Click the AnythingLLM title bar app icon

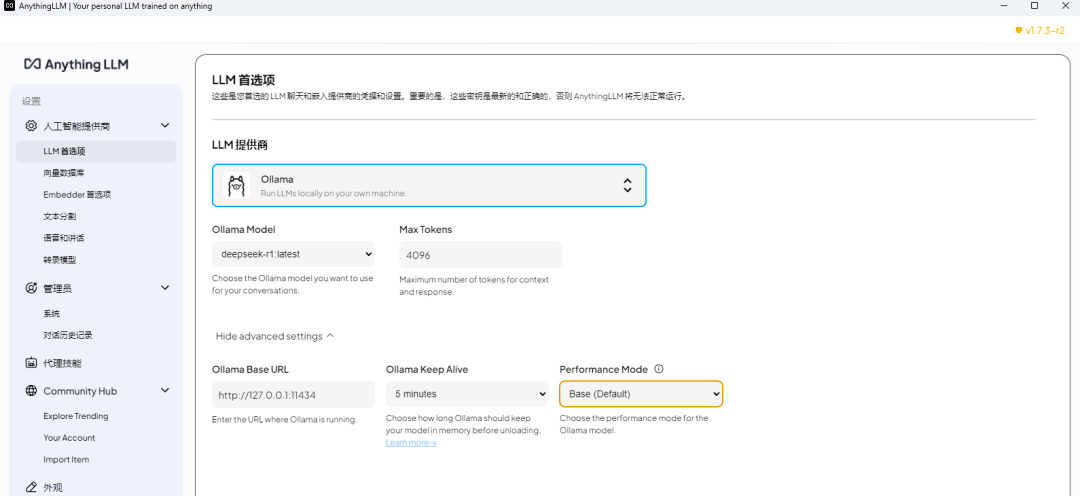coord(10,6)
